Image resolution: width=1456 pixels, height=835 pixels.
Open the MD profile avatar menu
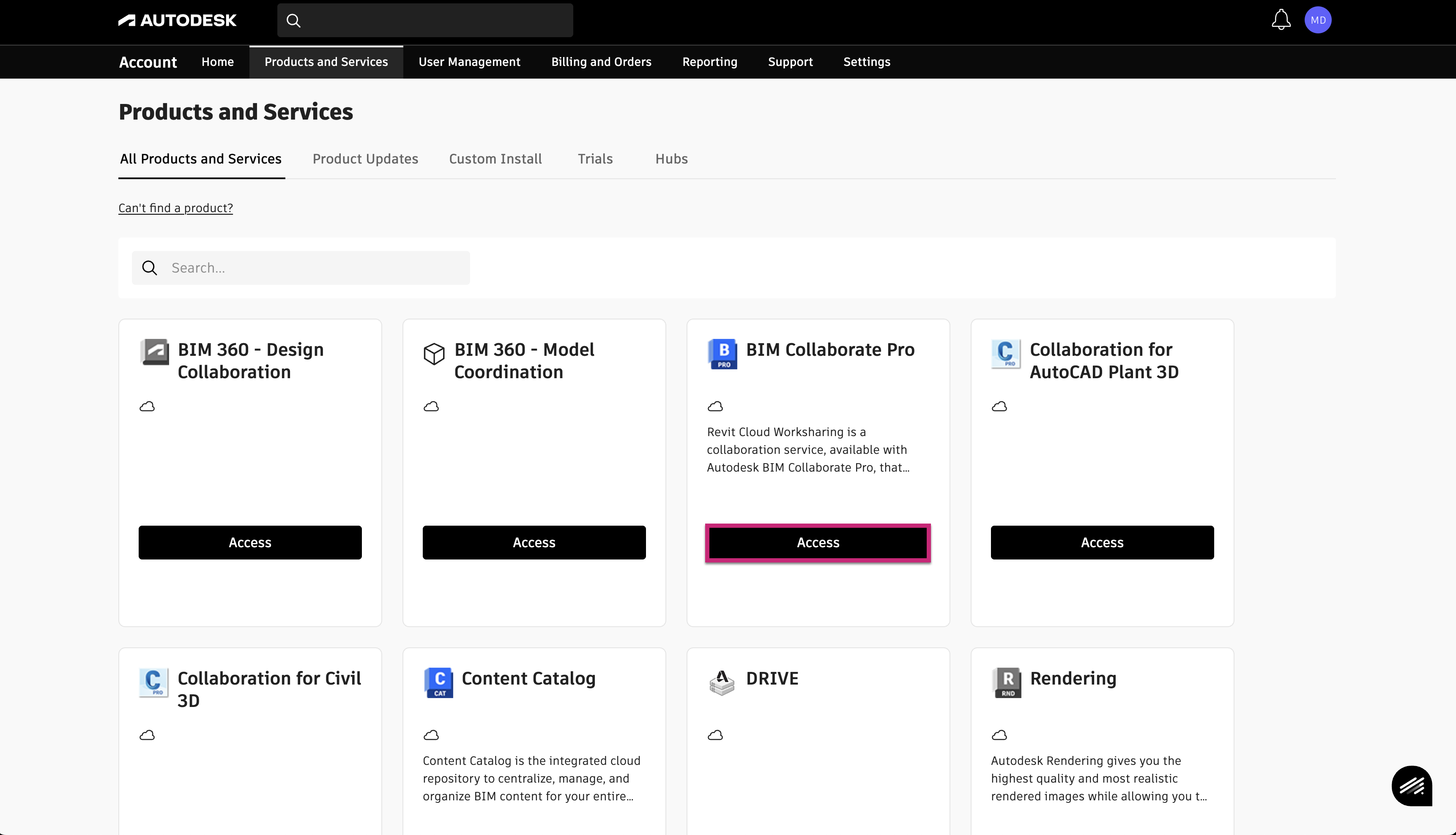[1318, 19]
